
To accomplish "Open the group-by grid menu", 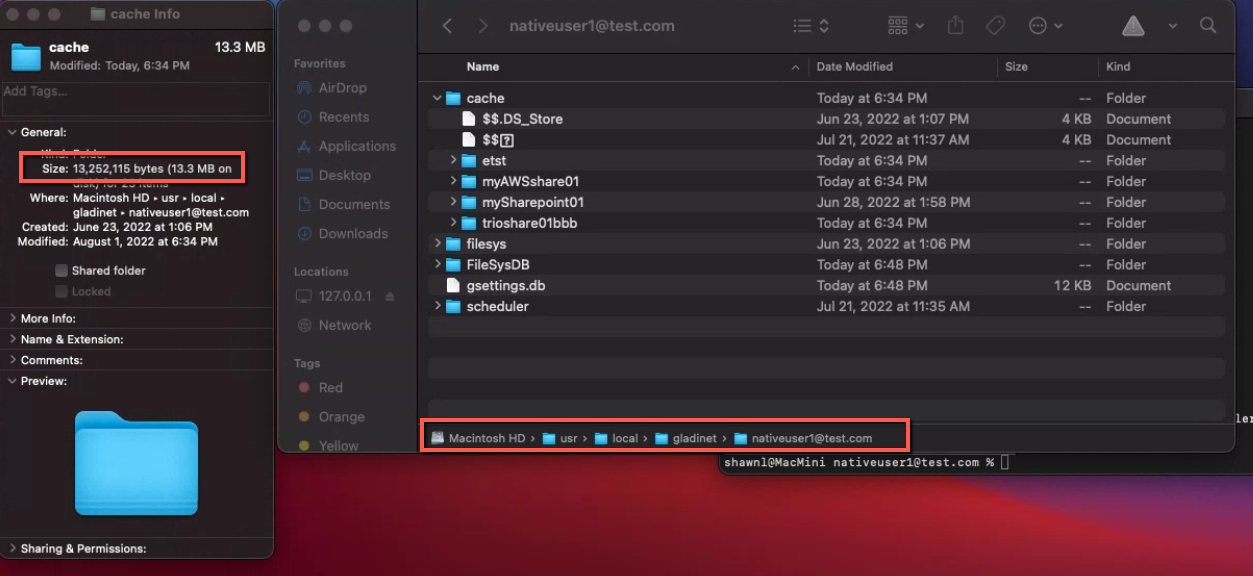I will (x=905, y=26).
